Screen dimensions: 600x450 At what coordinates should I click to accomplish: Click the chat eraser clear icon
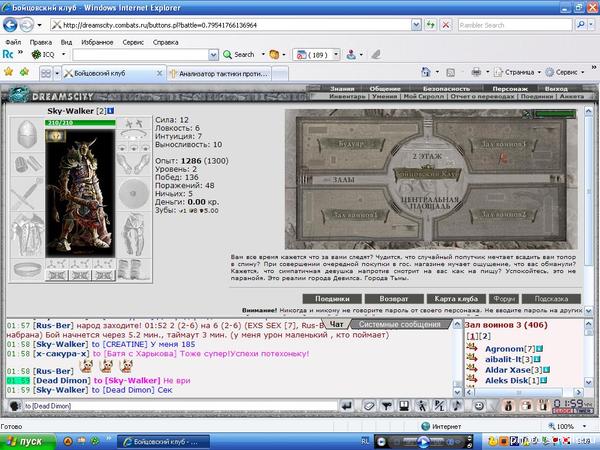pyautogui.click(x=369, y=406)
